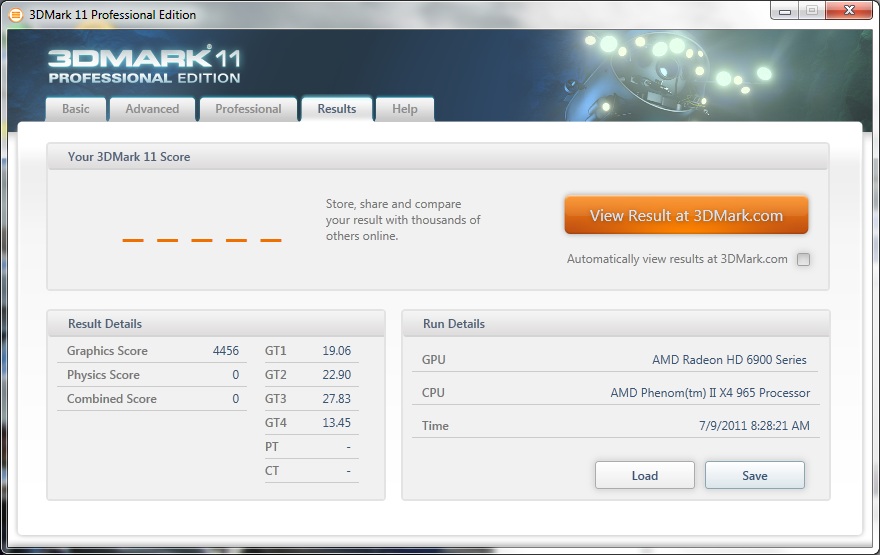Enable automatically view results at 3DMark.com
Image resolution: width=880 pixels, height=555 pixels.
pyautogui.click(x=804, y=259)
